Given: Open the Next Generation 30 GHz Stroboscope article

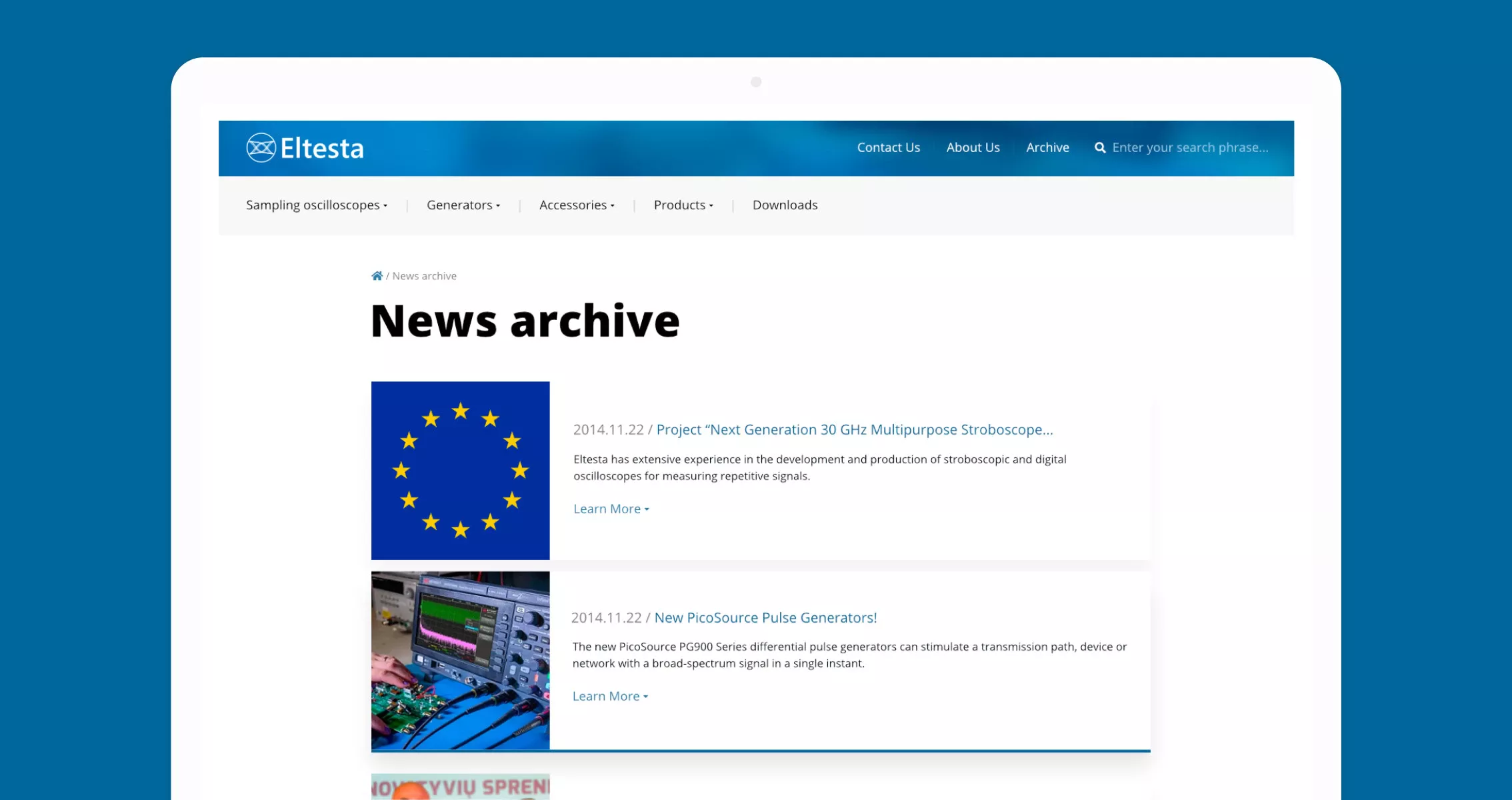Looking at the screenshot, I should click(855, 430).
